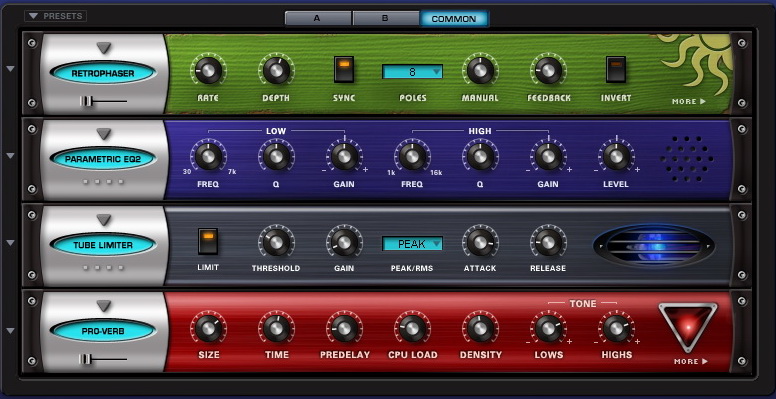Click the Pro-Verb Predelay knob
776x399 pixels.
(344, 328)
